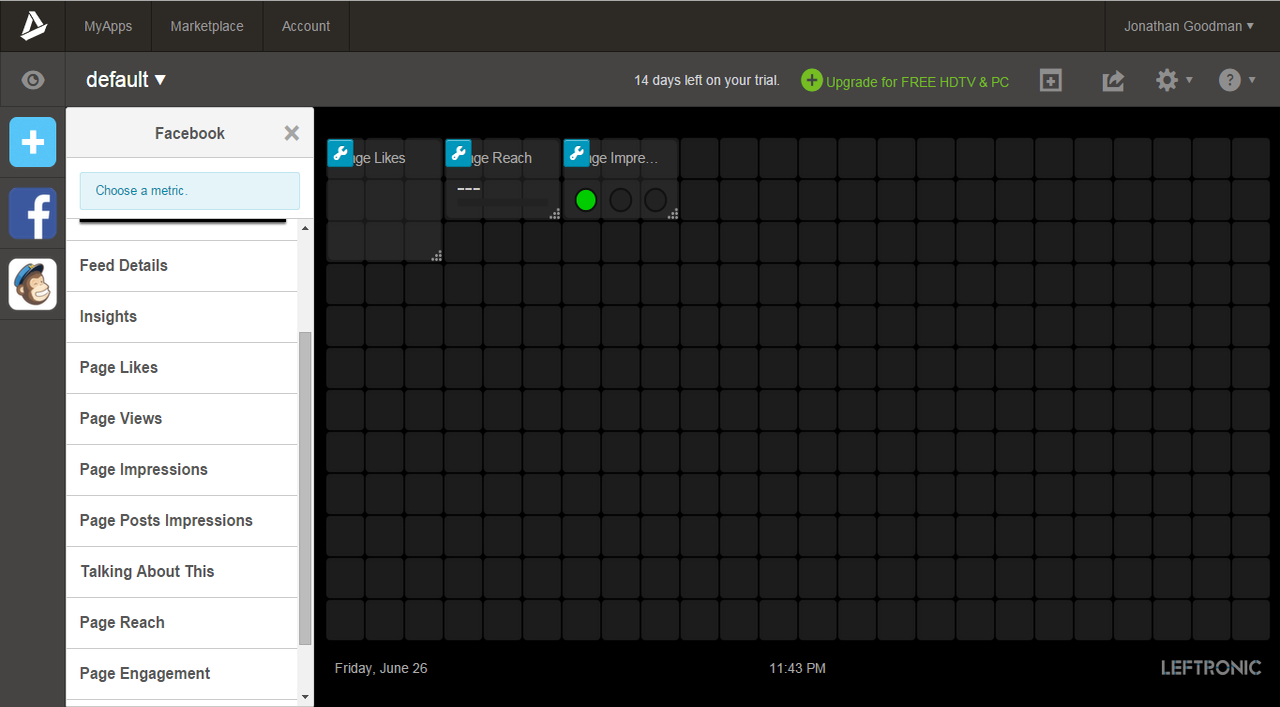Screen dimensions: 1280x707
Task: Open wrench settings for Page Likes widget
Action: click(340, 153)
